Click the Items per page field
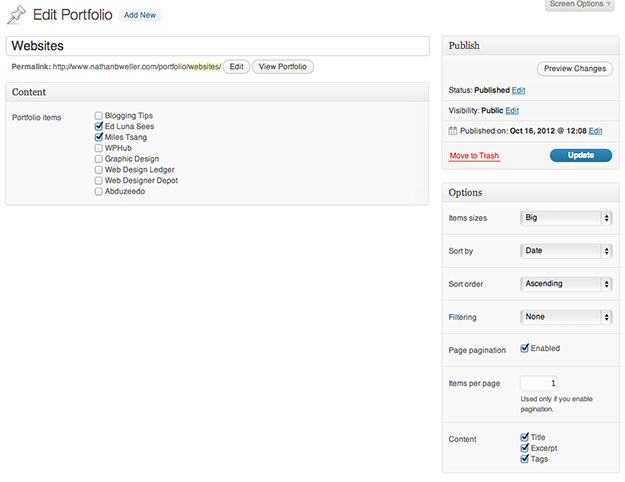The width and height of the screenshot is (625, 482). [x=540, y=383]
